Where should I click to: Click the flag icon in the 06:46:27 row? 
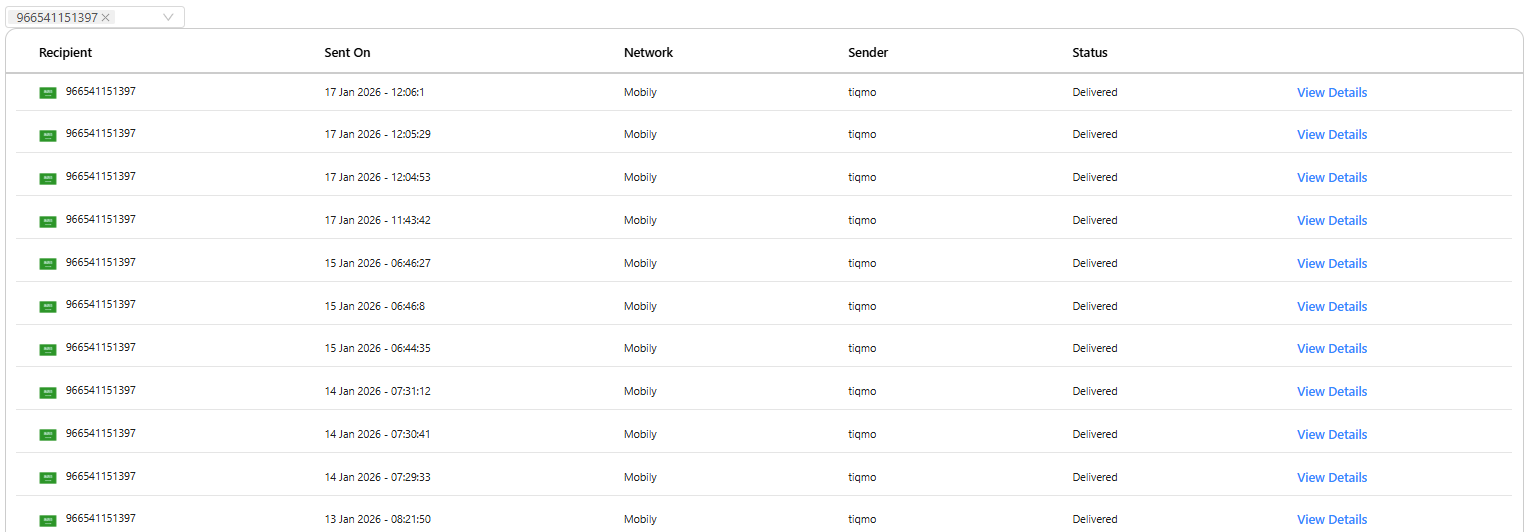coord(48,264)
